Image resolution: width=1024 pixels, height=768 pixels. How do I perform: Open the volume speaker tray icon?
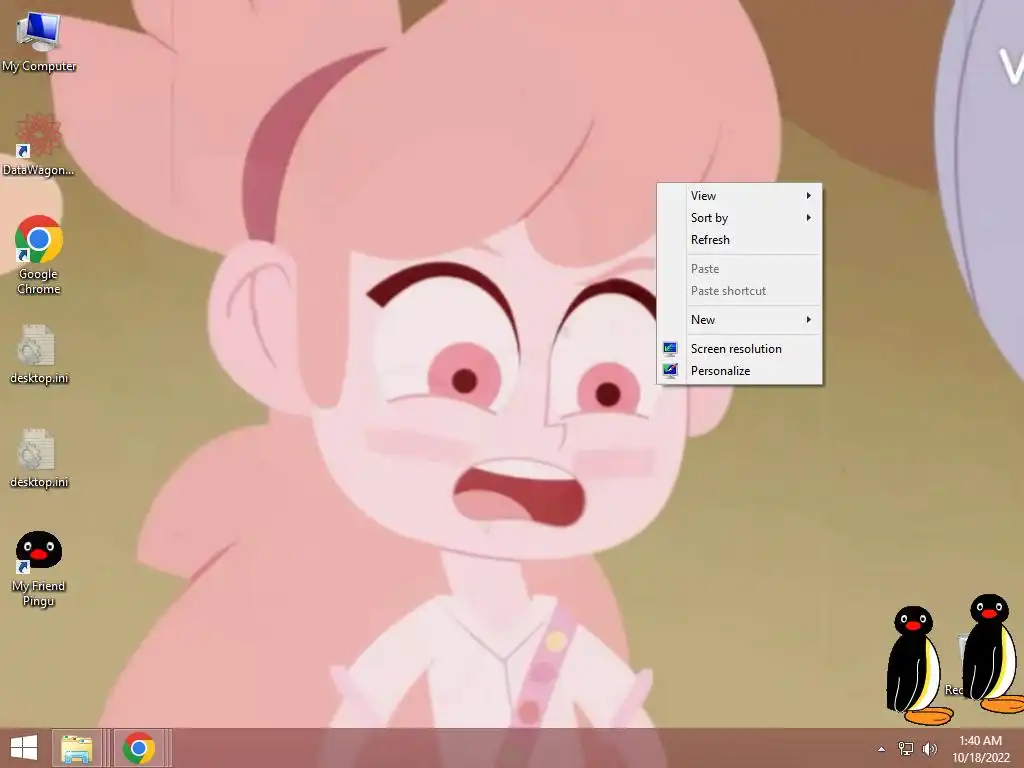(x=929, y=749)
